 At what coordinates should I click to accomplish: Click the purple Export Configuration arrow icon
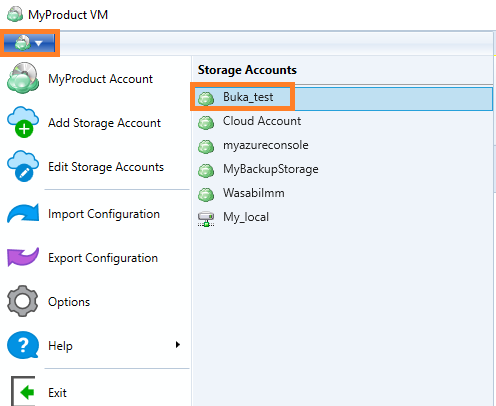tap(23, 257)
